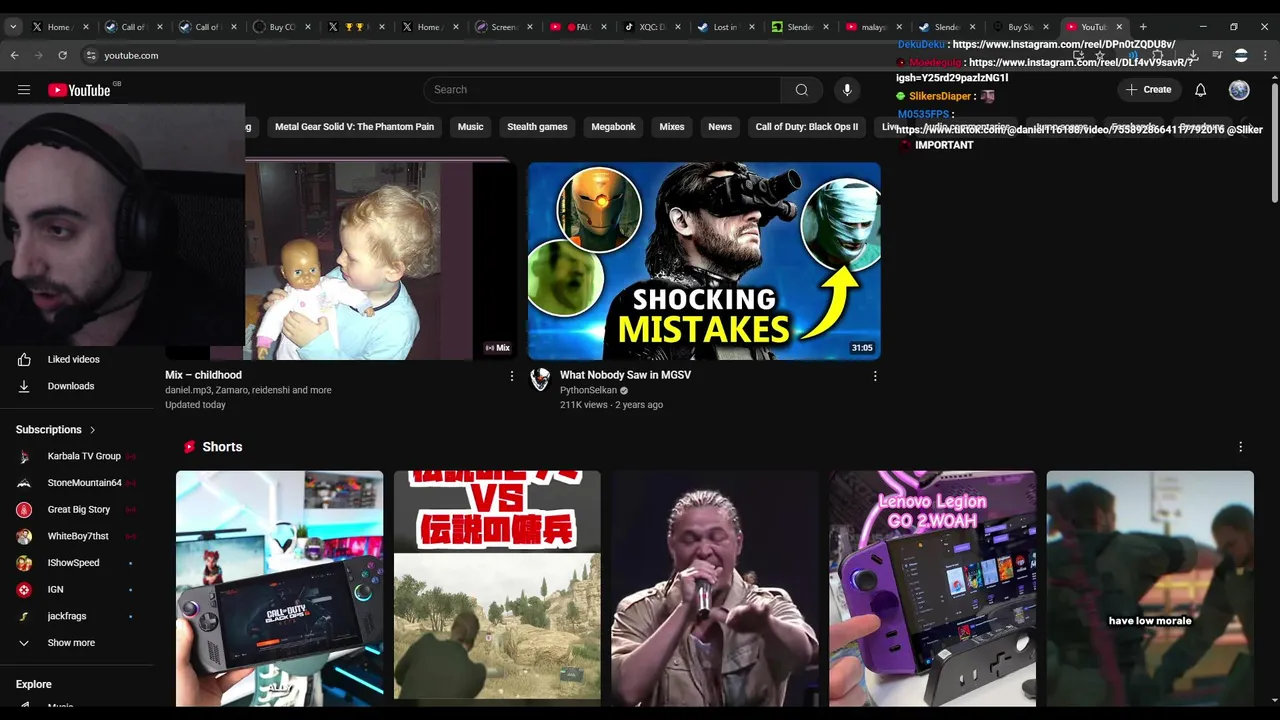Select the Mixes filter chip
Screen dimensions: 1280x720
tap(672, 127)
